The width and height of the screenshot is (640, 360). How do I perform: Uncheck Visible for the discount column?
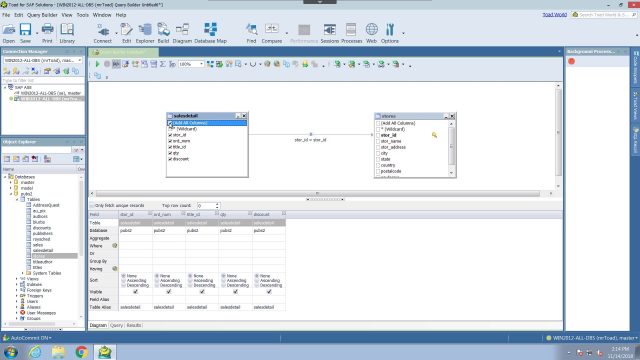tap(269, 292)
